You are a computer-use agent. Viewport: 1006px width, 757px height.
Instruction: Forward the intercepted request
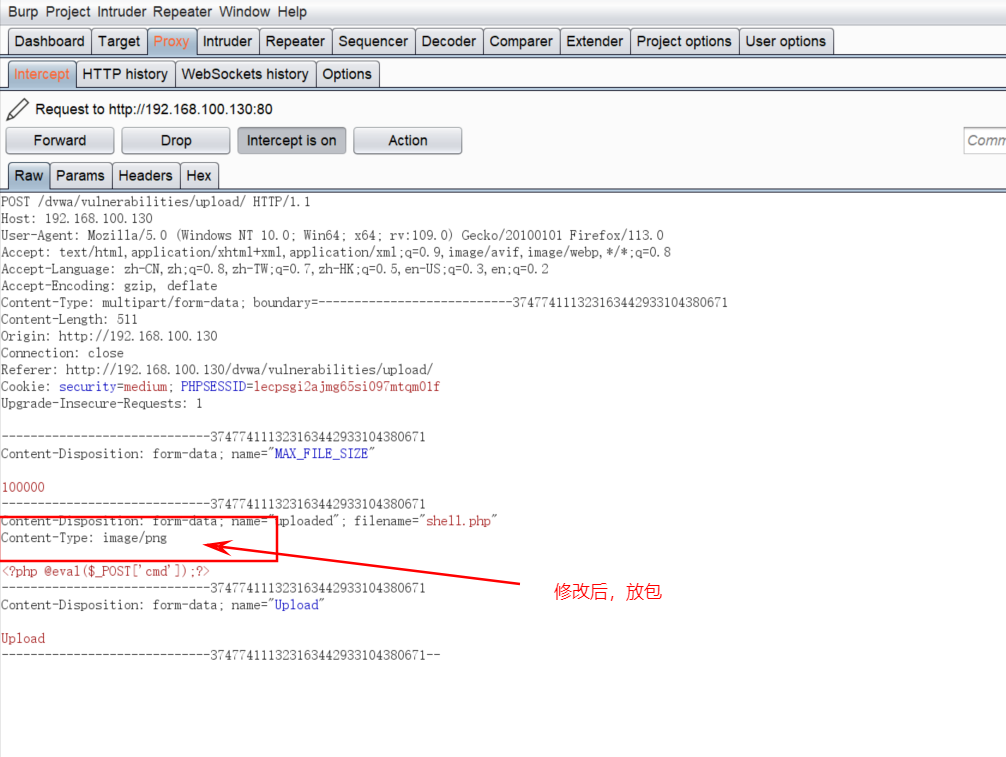(x=60, y=140)
